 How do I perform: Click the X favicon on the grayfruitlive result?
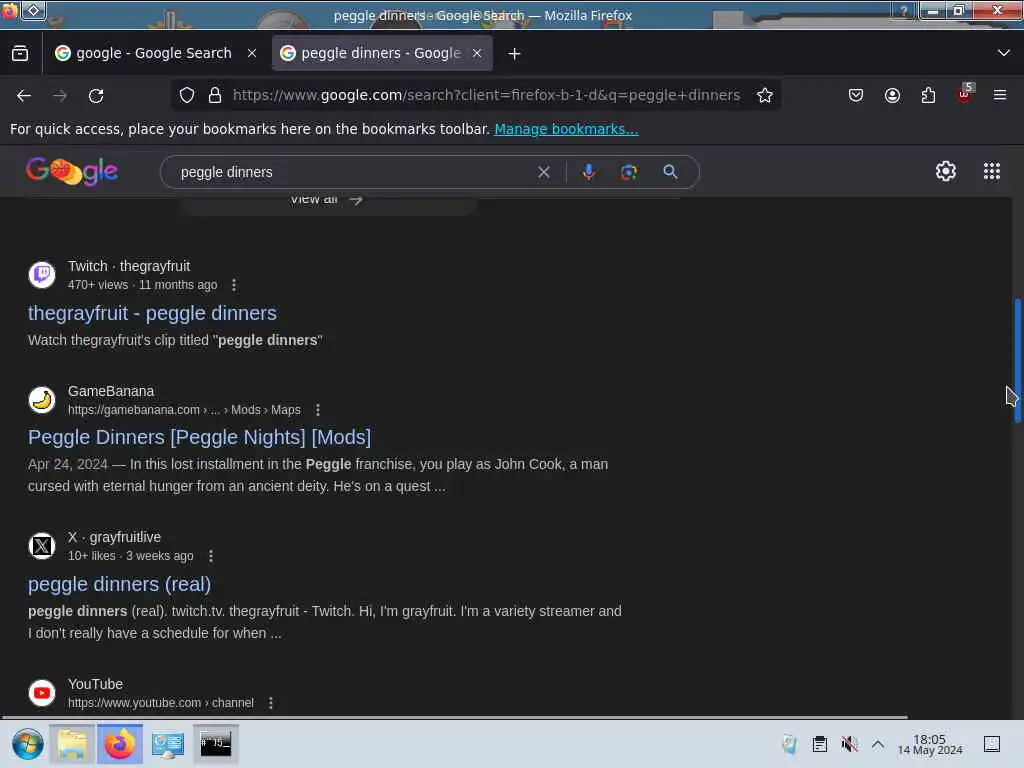pyautogui.click(x=42, y=546)
